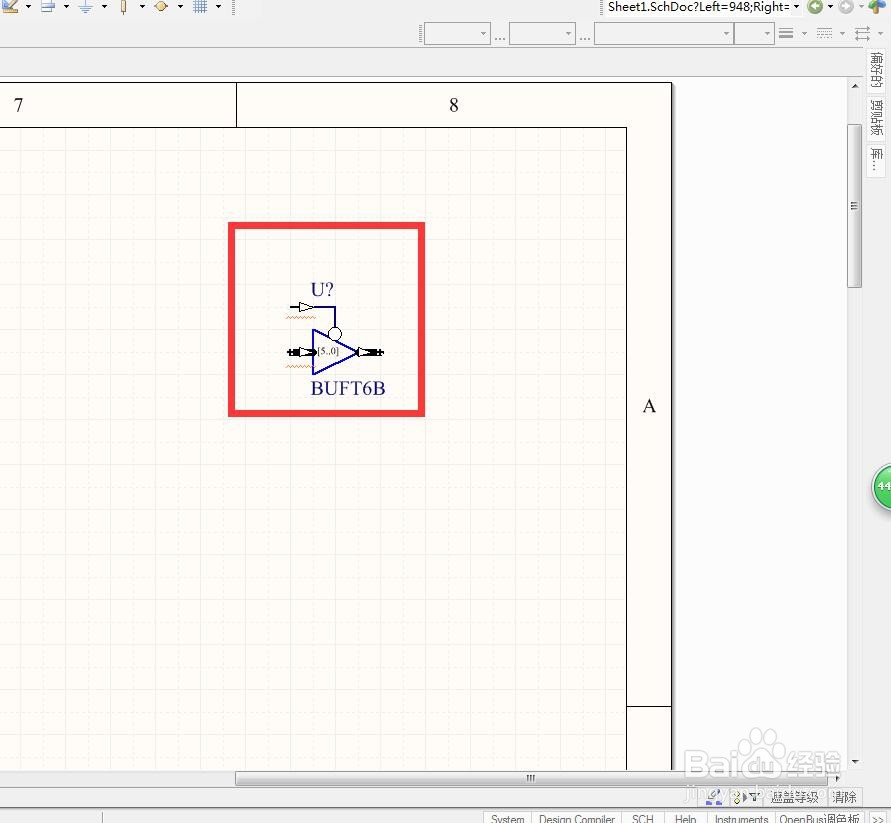The height and width of the screenshot is (823, 891).
Task: Click the mask level highlight pen icon
Action: click(714, 797)
